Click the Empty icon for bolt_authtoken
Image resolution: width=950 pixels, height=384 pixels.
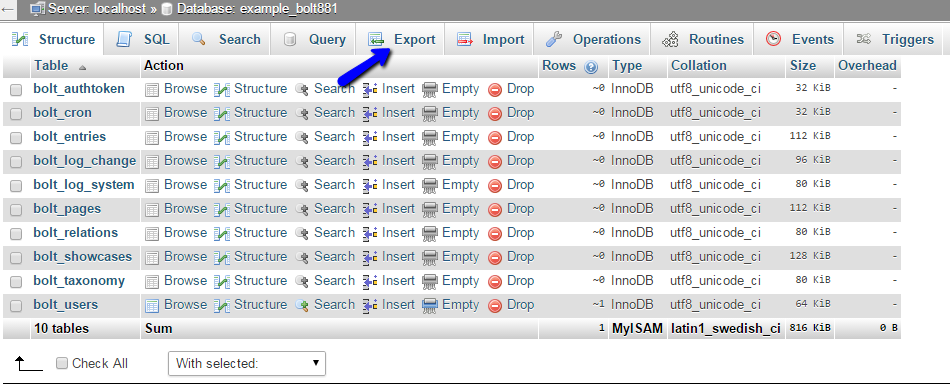pos(430,90)
